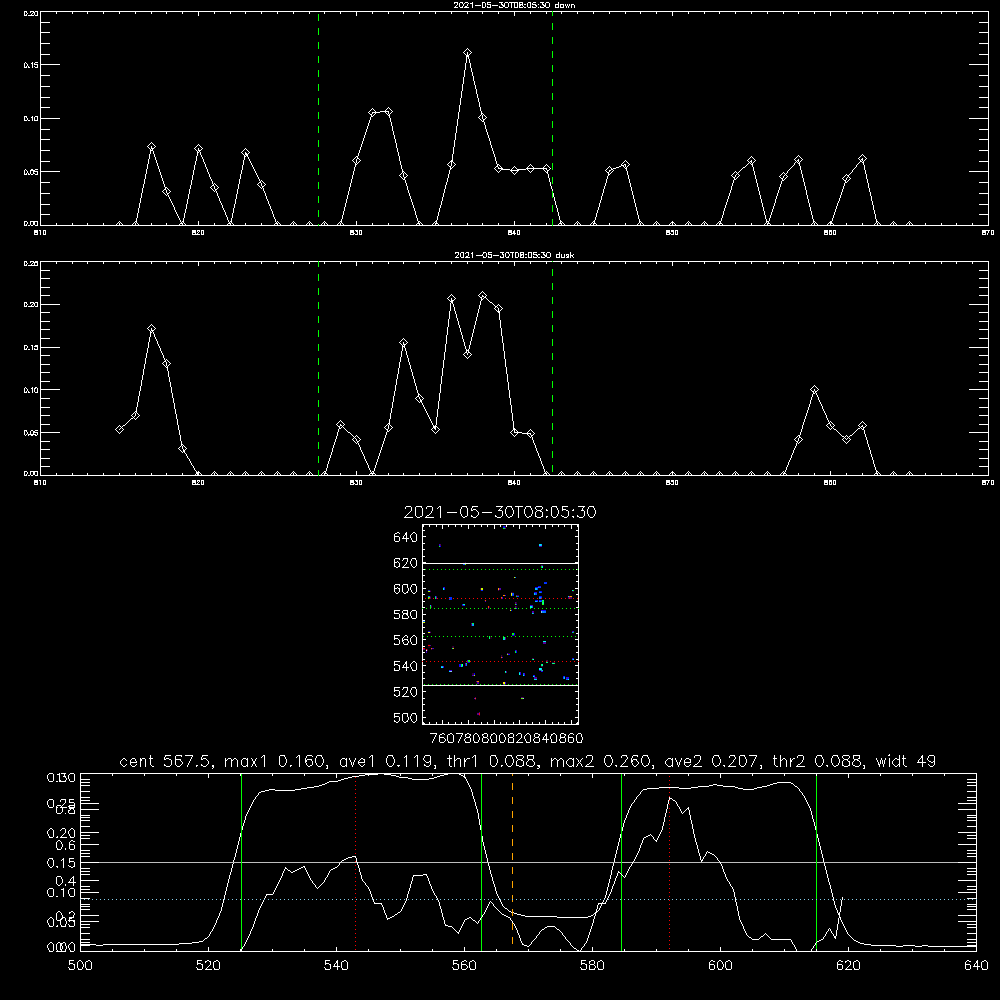Click the orange dashed center line in bottom plot

click(x=512, y=861)
